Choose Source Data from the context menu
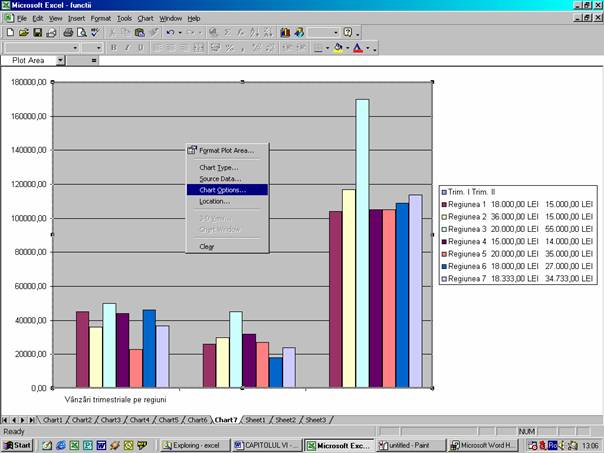The image size is (604, 453). (x=220, y=178)
